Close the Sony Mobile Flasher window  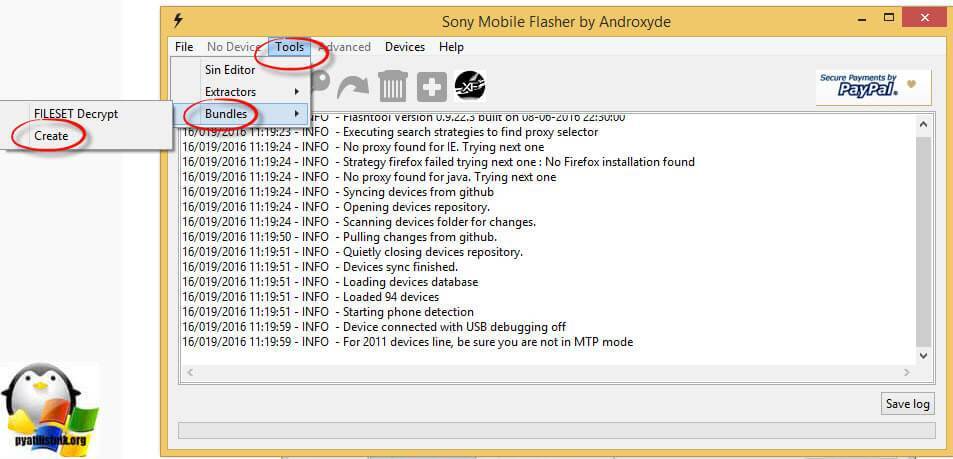click(926, 18)
